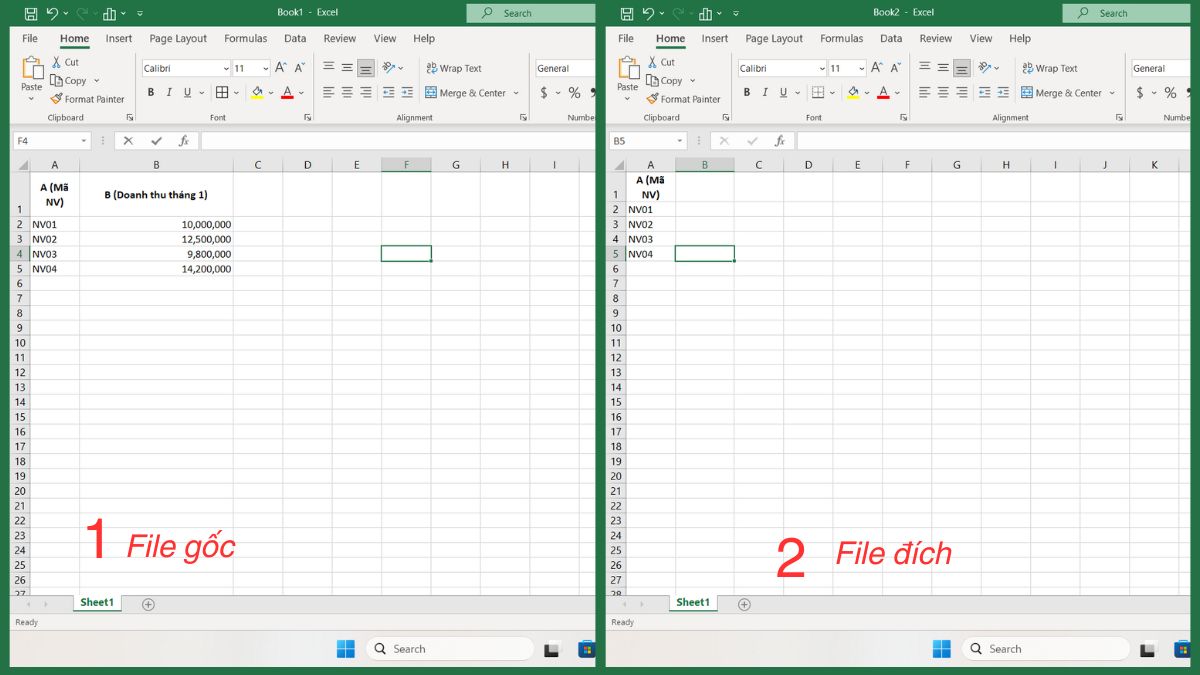Click Merge & Center in Book1

tap(465, 93)
